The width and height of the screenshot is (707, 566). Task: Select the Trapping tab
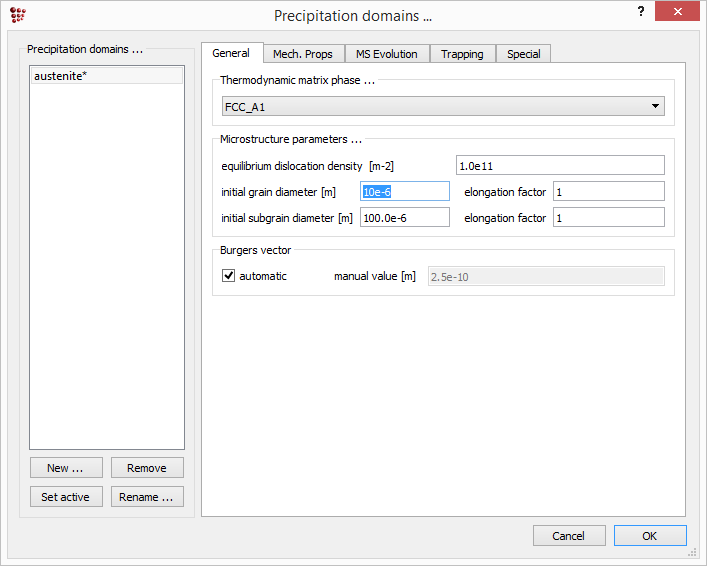pos(462,54)
